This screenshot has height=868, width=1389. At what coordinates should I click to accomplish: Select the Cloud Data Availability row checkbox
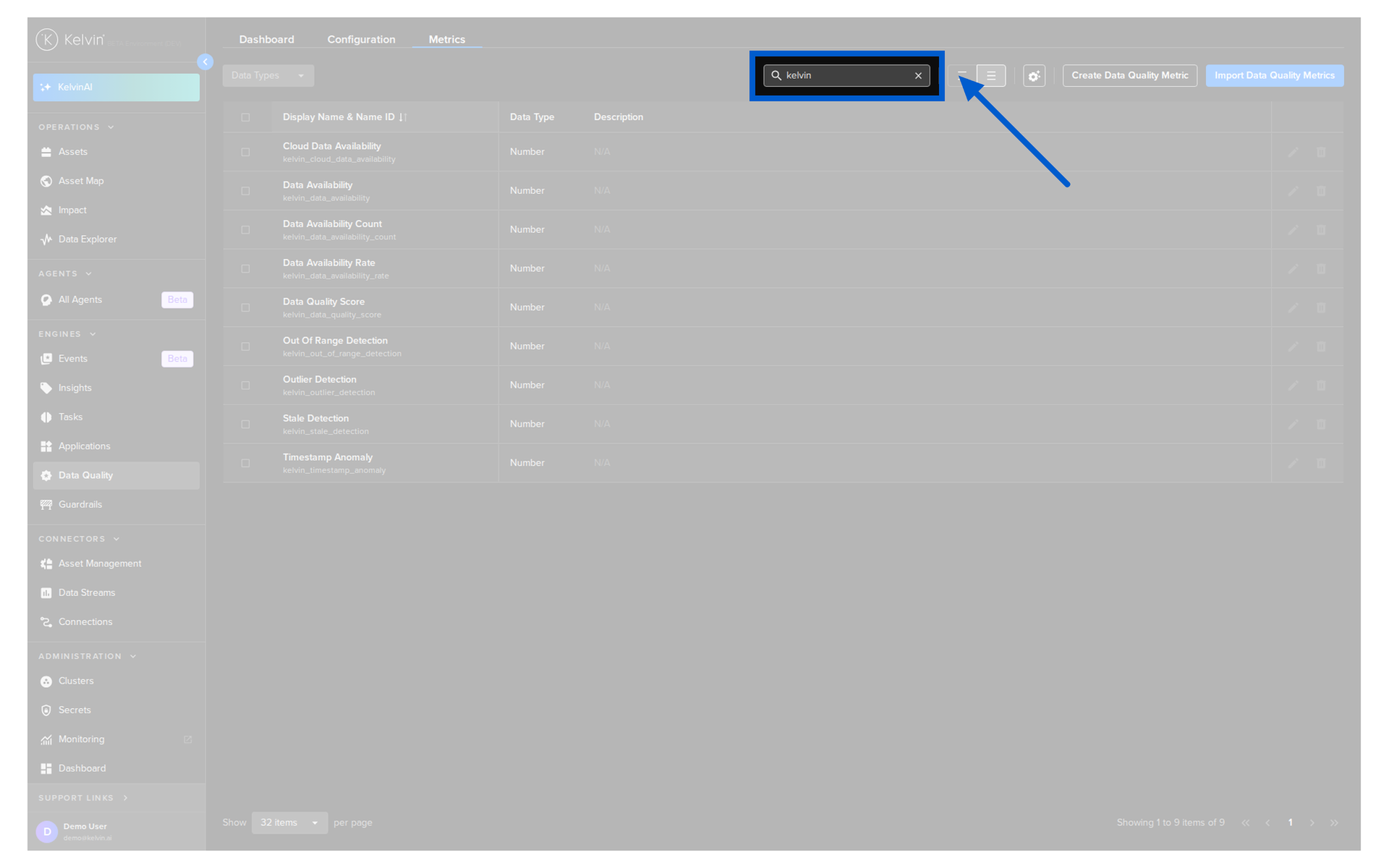pos(245,152)
